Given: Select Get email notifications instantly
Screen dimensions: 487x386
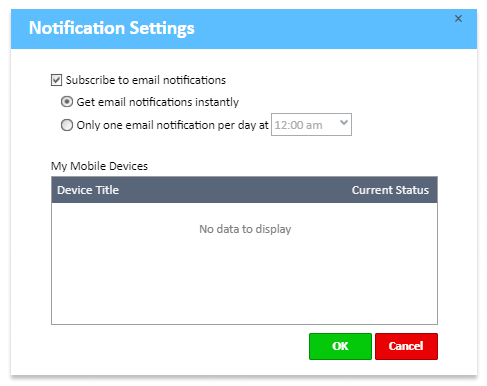Looking at the screenshot, I should (x=67, y=102).
